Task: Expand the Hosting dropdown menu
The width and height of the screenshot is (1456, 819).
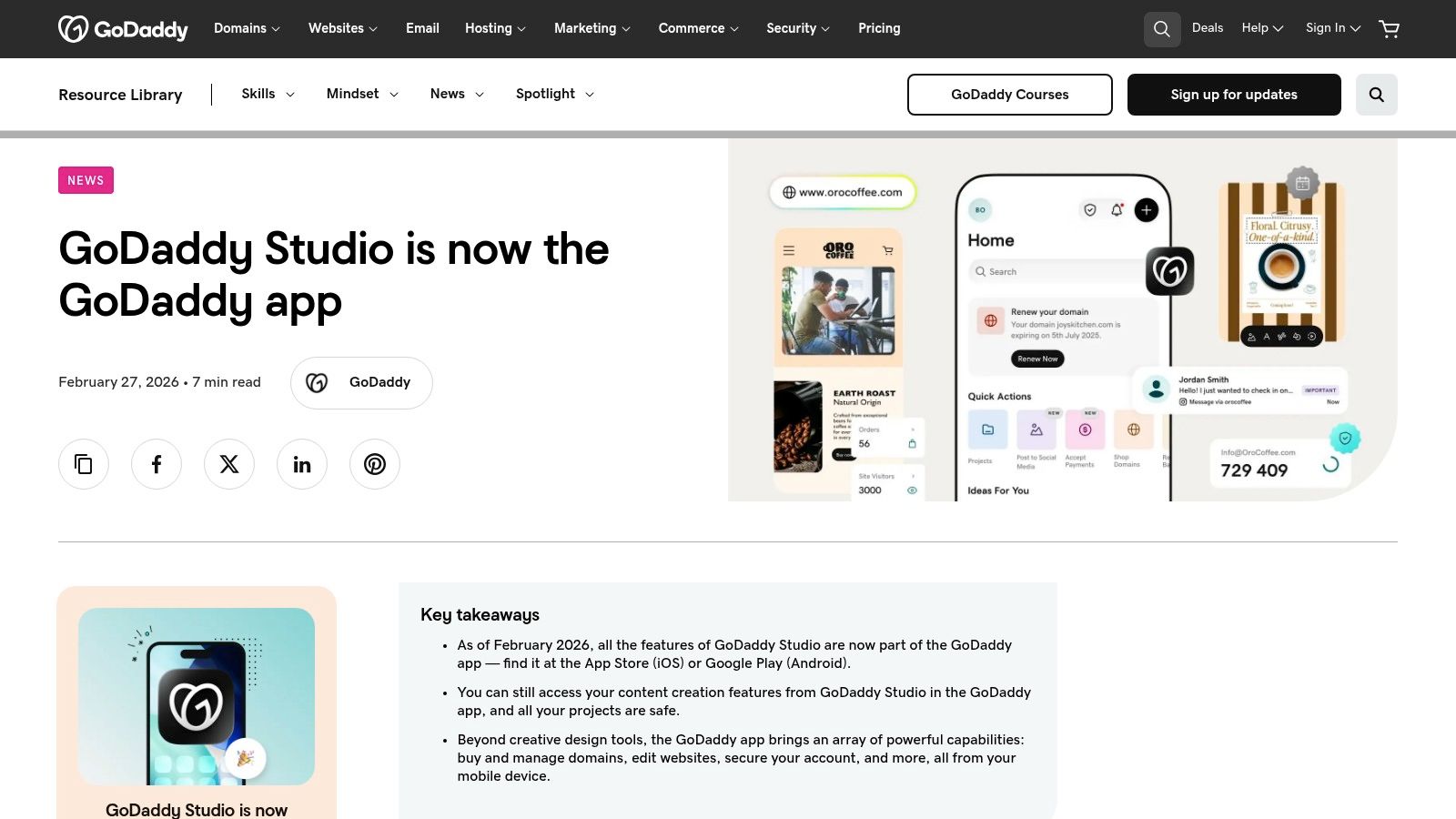Action: tap(495, 28)
